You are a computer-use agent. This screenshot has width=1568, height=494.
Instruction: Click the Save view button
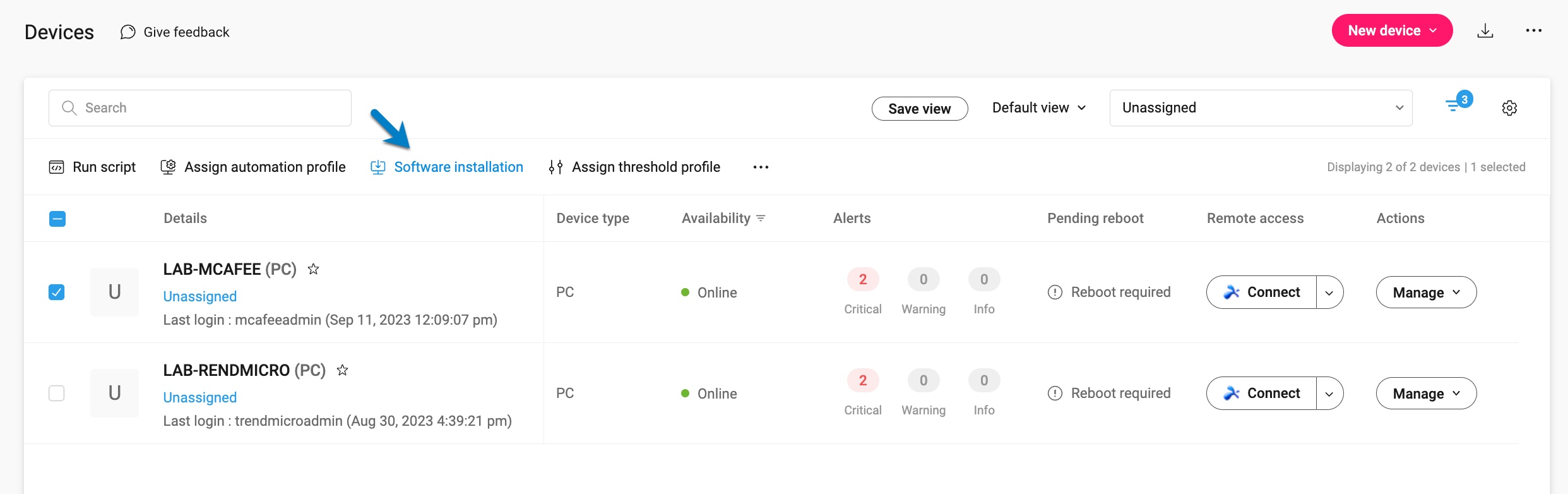click(x=920, y=109)
